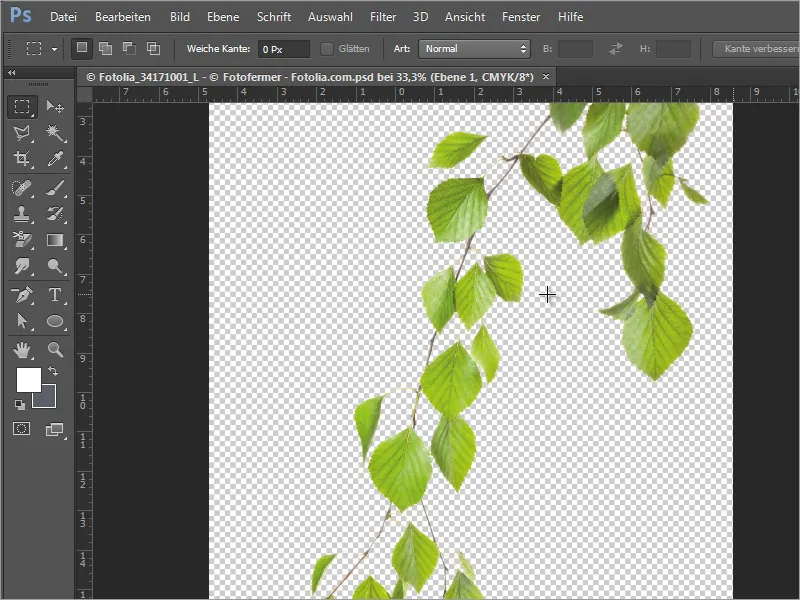
Task: Click the ruler origin corner box
Action: tap(85, 94)
